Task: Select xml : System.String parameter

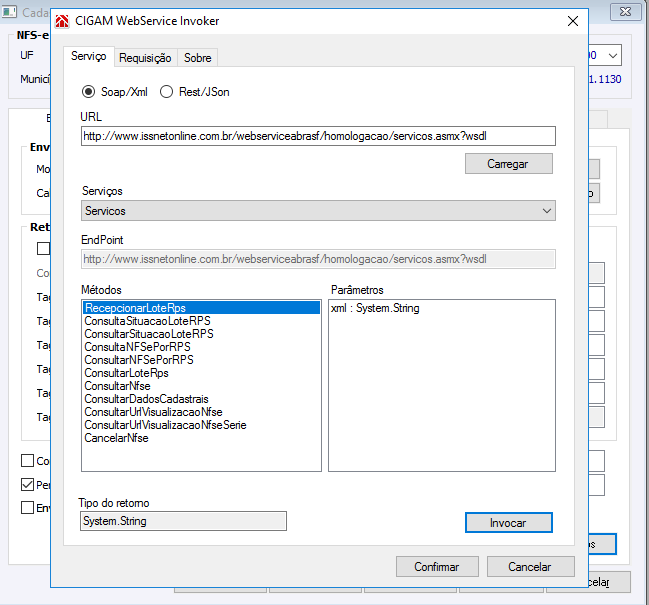Action: pyautogui.click(x=375, y=308)
